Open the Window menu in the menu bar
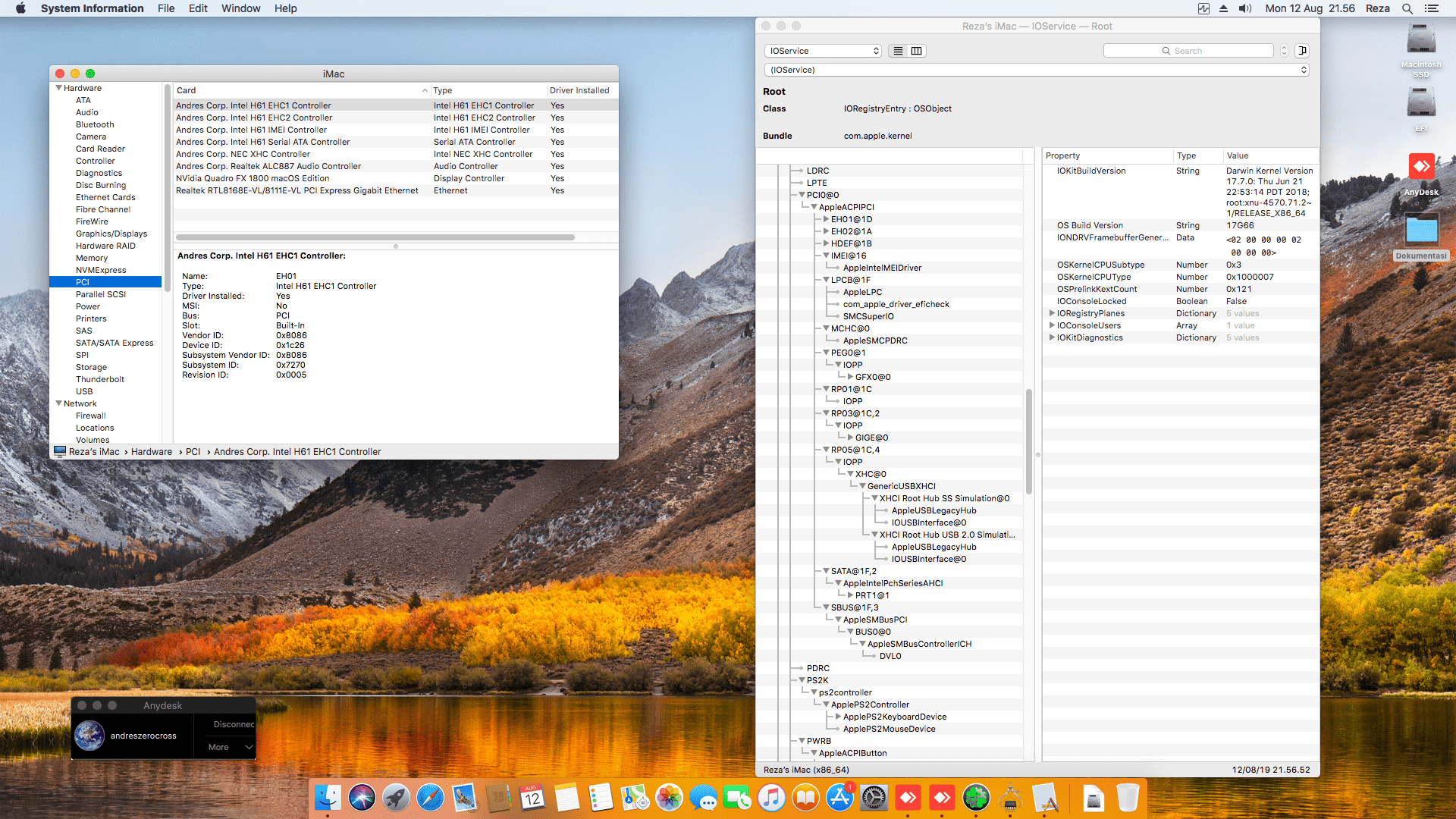This screenshot has width=1456, height=819. [240, 8]
